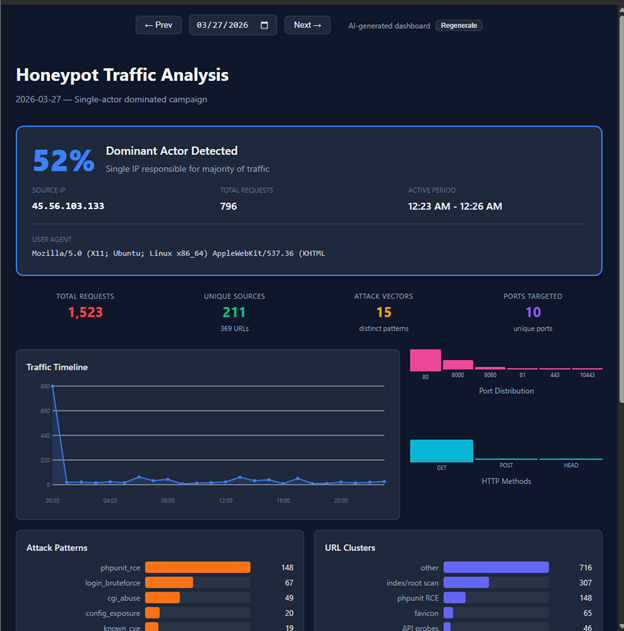
Task: Click the 03/27/2026 date input field
Action: click(x=233, y=25)
